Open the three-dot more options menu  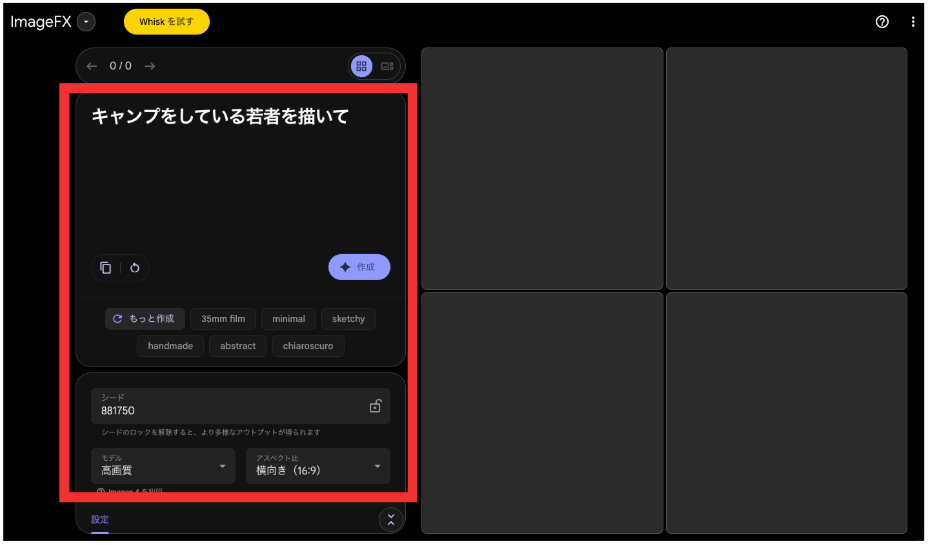[x=913, y=22]
